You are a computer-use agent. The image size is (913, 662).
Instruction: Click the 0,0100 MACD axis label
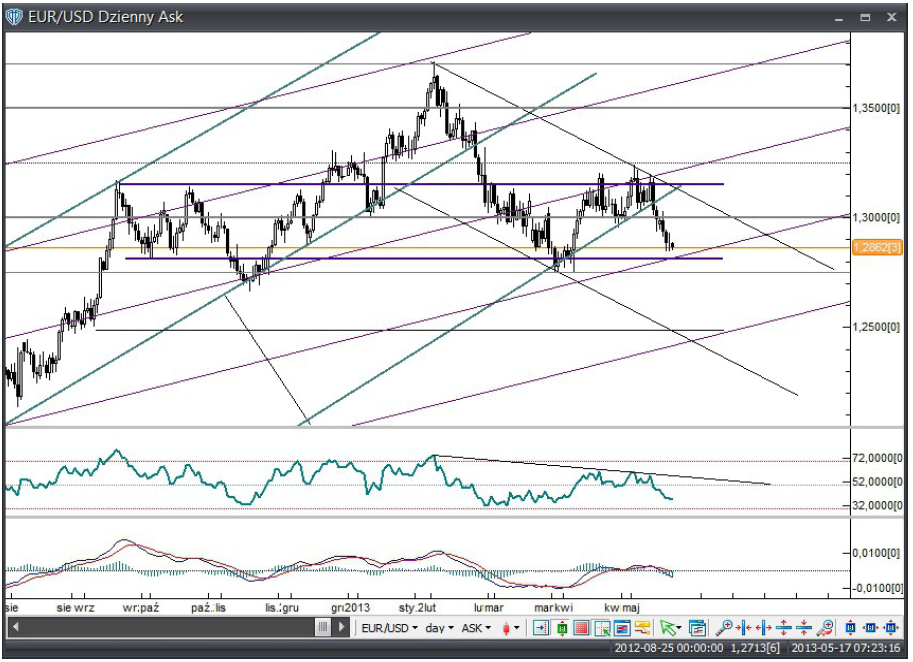876,552
